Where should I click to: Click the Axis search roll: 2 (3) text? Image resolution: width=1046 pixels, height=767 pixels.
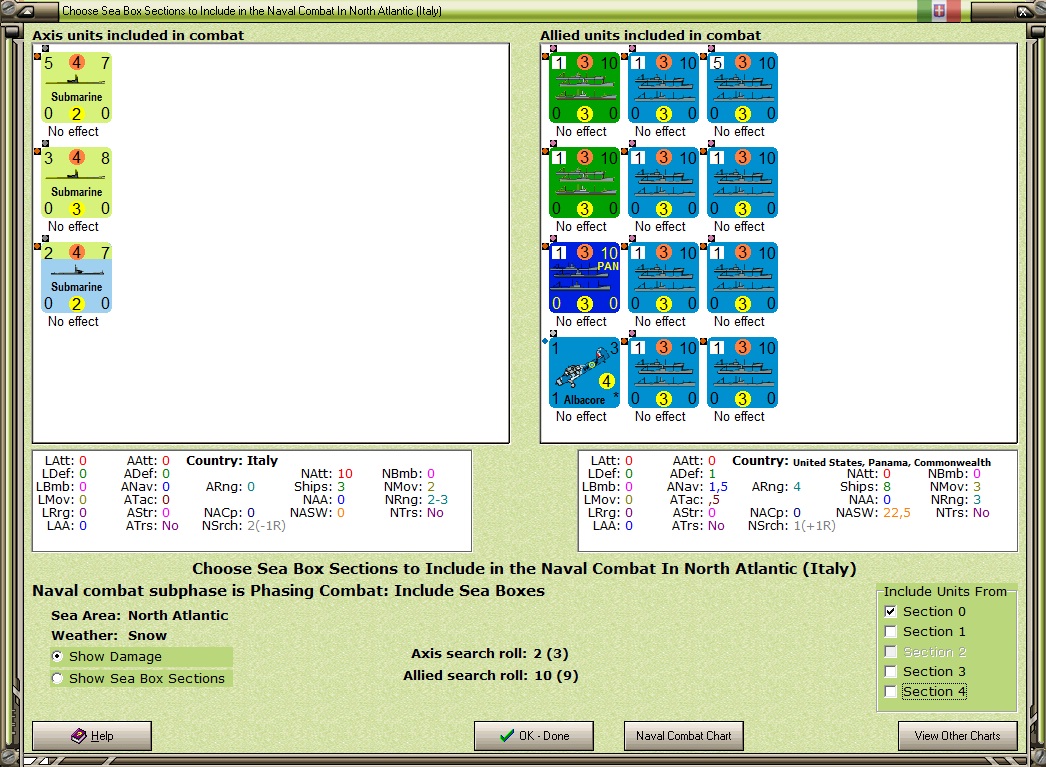[x=490, y=654]
